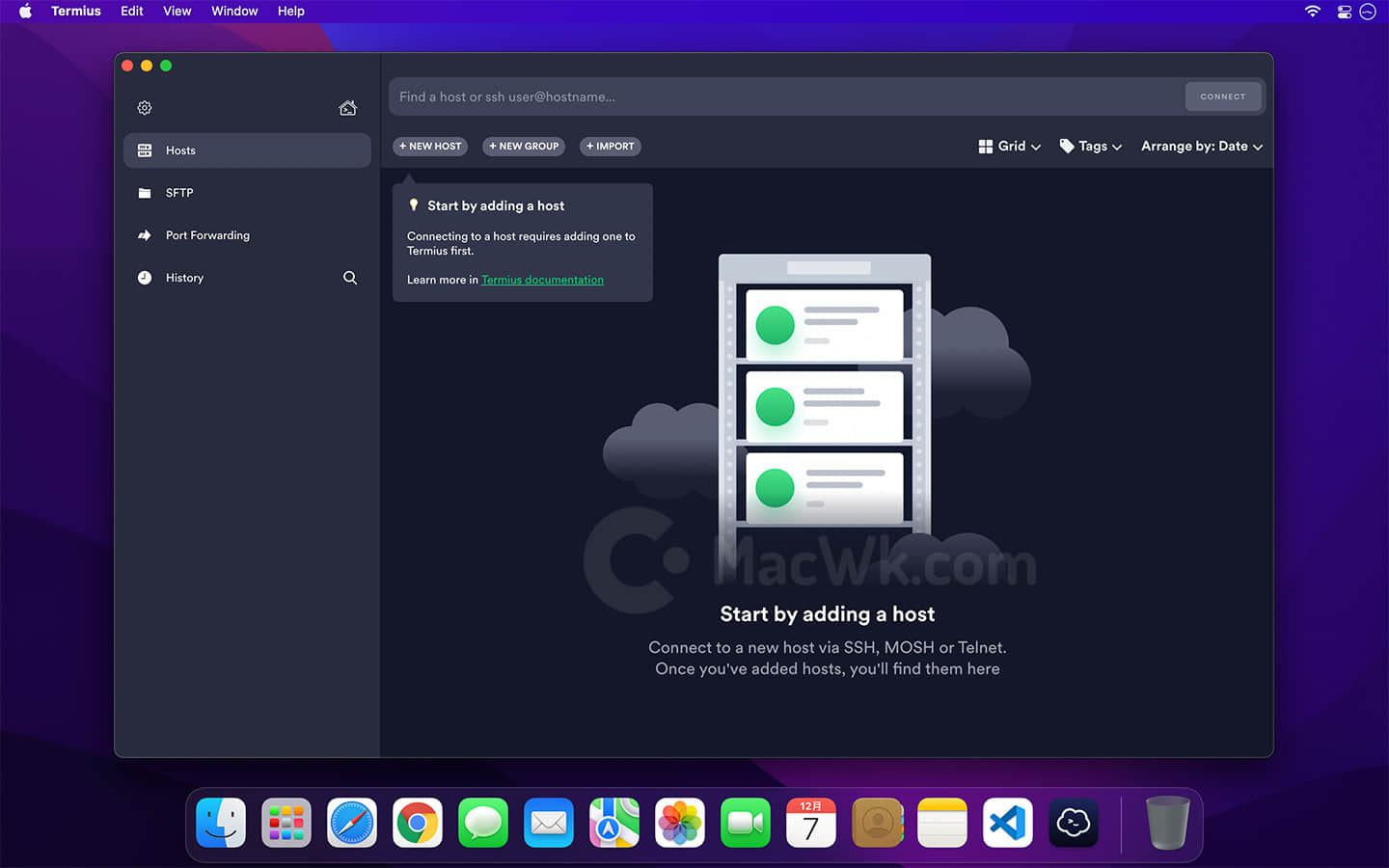Click the home cloud icon in sidebar
This screenshot has height=868, width=1389.
[x=348, y=108]
